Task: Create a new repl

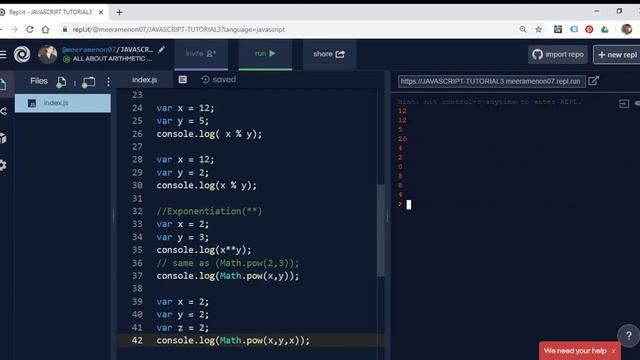Action: [x=617, y=54]
